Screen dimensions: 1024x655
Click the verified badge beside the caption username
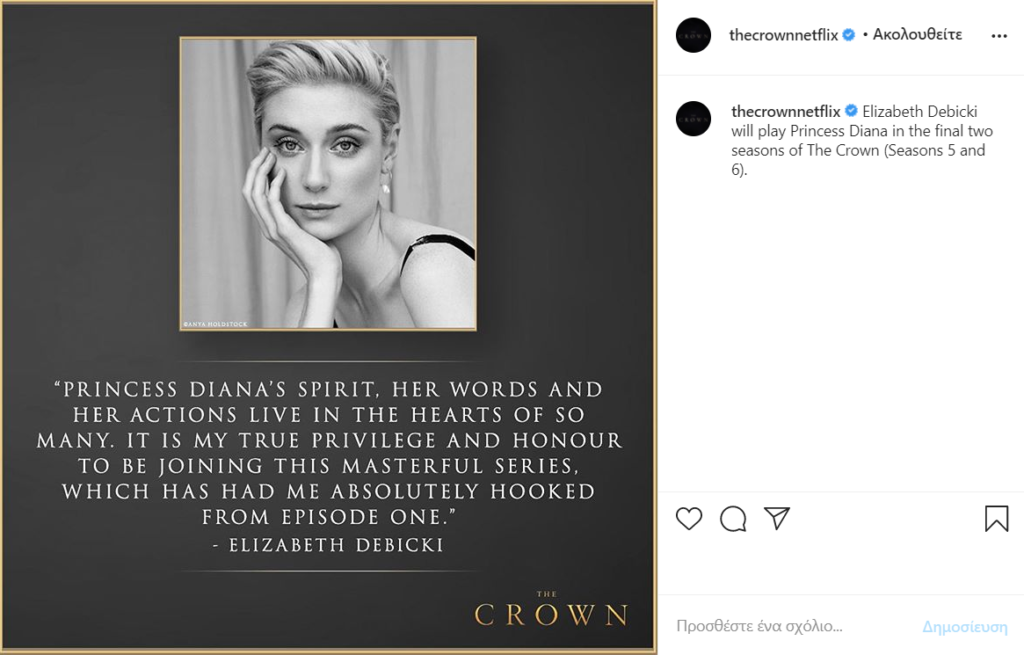[x=852, y=111]
